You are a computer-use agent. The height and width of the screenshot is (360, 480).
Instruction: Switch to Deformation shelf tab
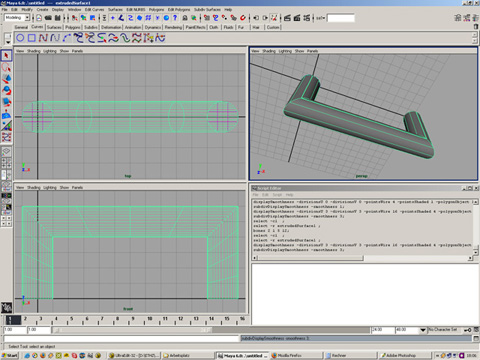click(111, 27)
